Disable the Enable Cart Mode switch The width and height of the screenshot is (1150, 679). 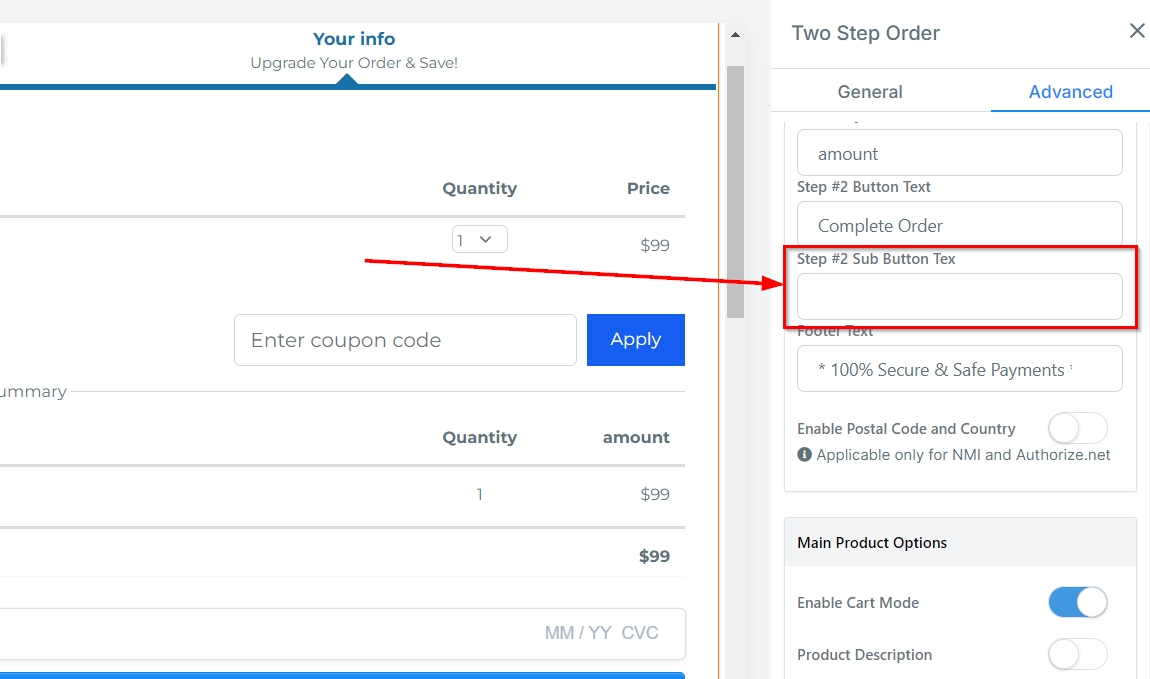pos(1077,603)
